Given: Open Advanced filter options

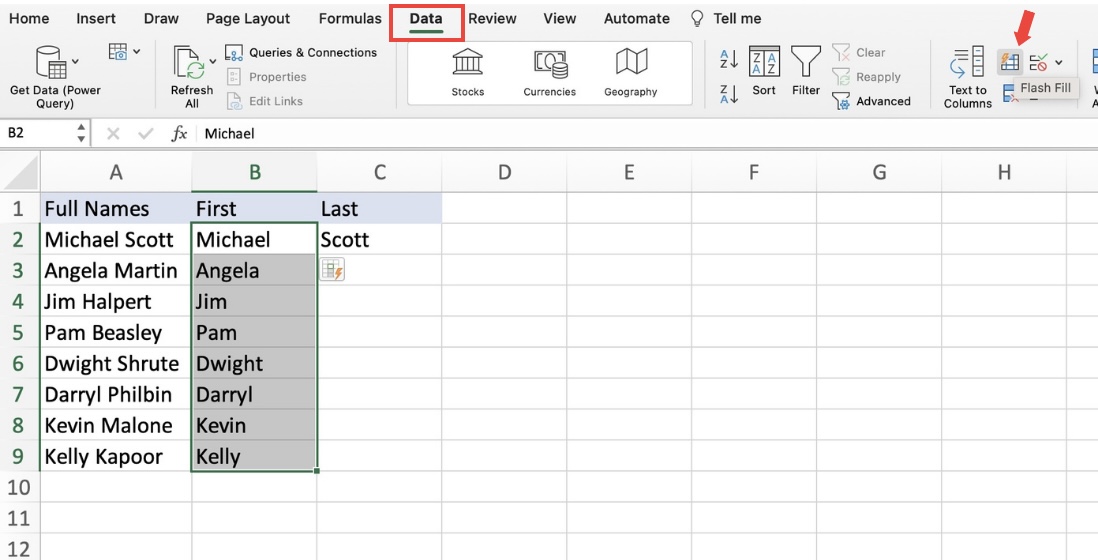Looking at the screenshot, I should coord(872,102).
